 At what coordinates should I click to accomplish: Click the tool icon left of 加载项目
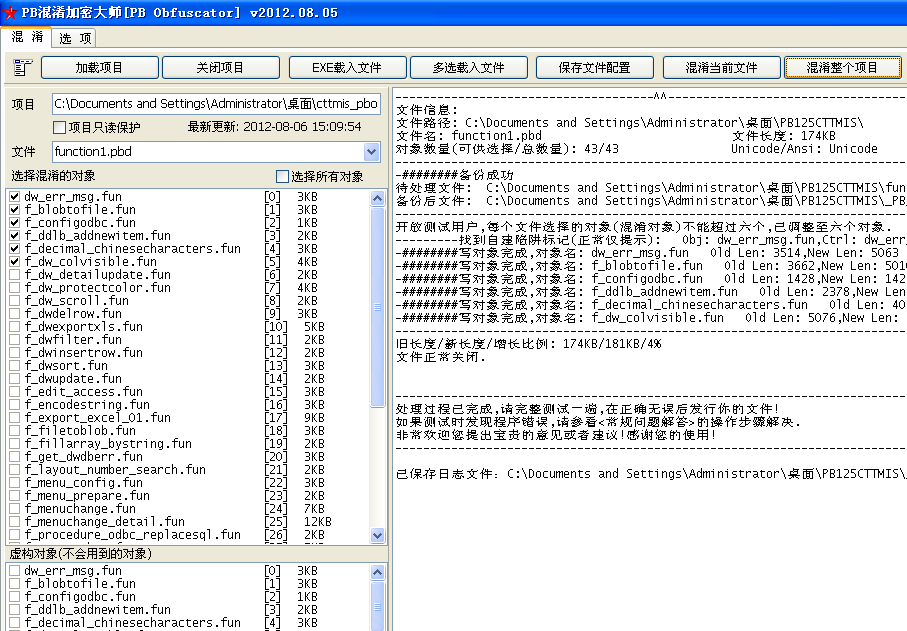point(23,68)
